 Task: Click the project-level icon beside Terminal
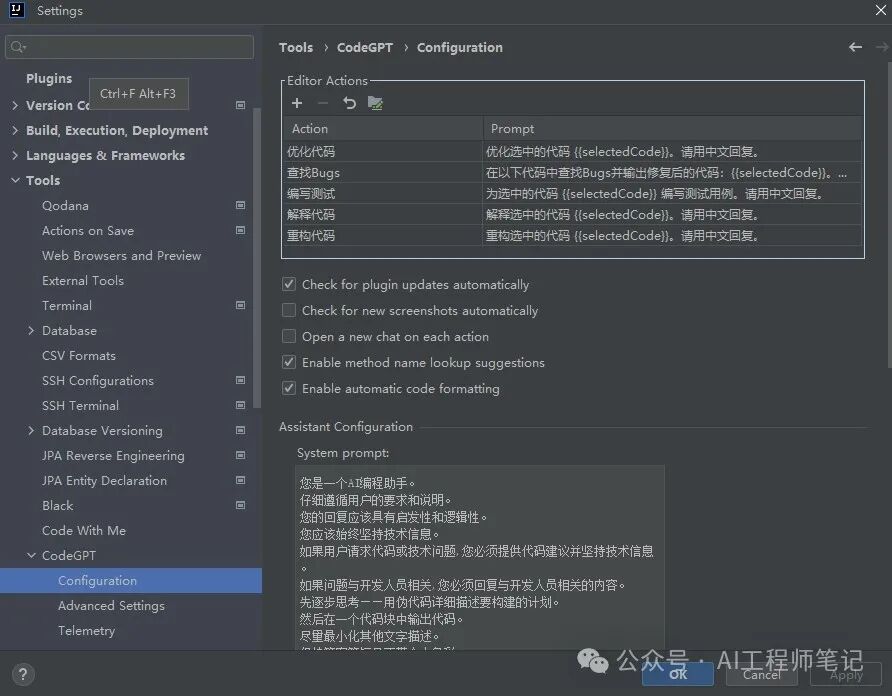click(240, 305)
